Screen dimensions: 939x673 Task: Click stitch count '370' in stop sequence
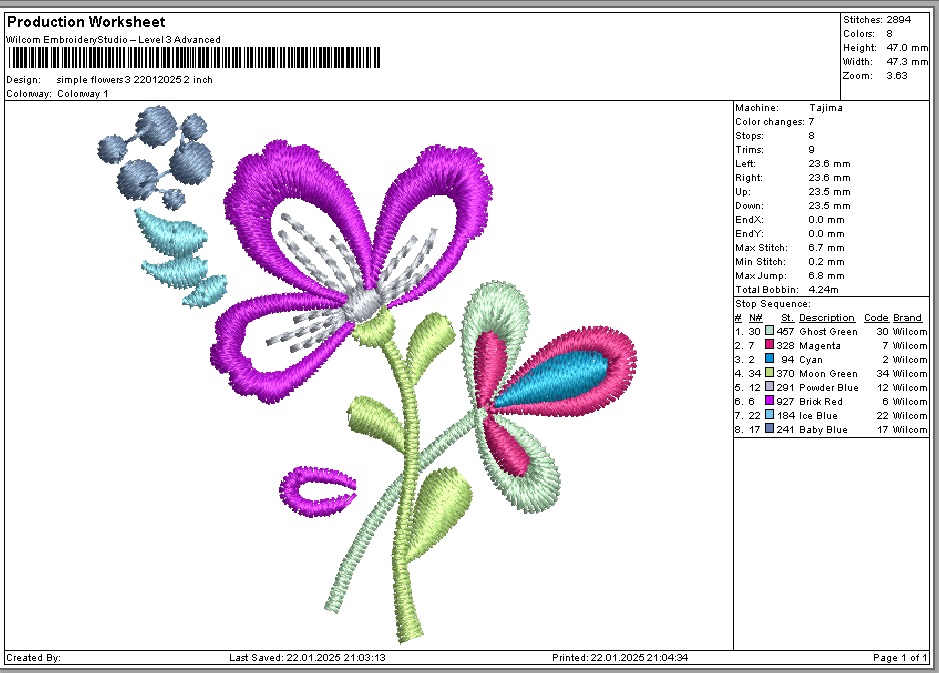(785, 374)
